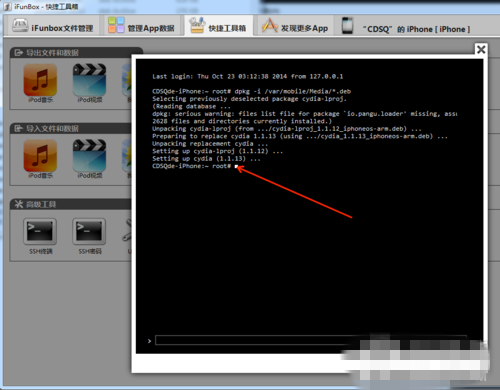Viewport: 500px width, 390px height.
Task: Click 'Unpacking replacement cydia' terminal line
Action: tap(210, 144)
